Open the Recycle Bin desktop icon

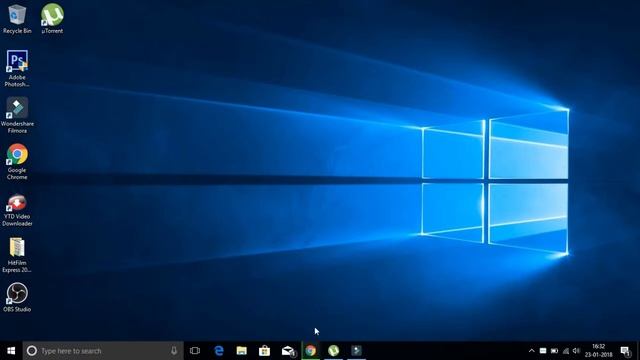coord(17,19)
